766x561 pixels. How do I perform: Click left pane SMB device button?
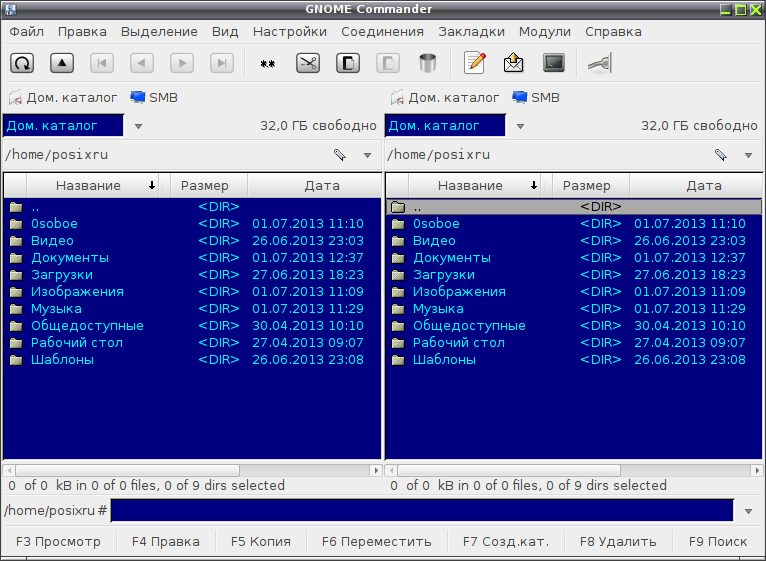coord(154,98)
